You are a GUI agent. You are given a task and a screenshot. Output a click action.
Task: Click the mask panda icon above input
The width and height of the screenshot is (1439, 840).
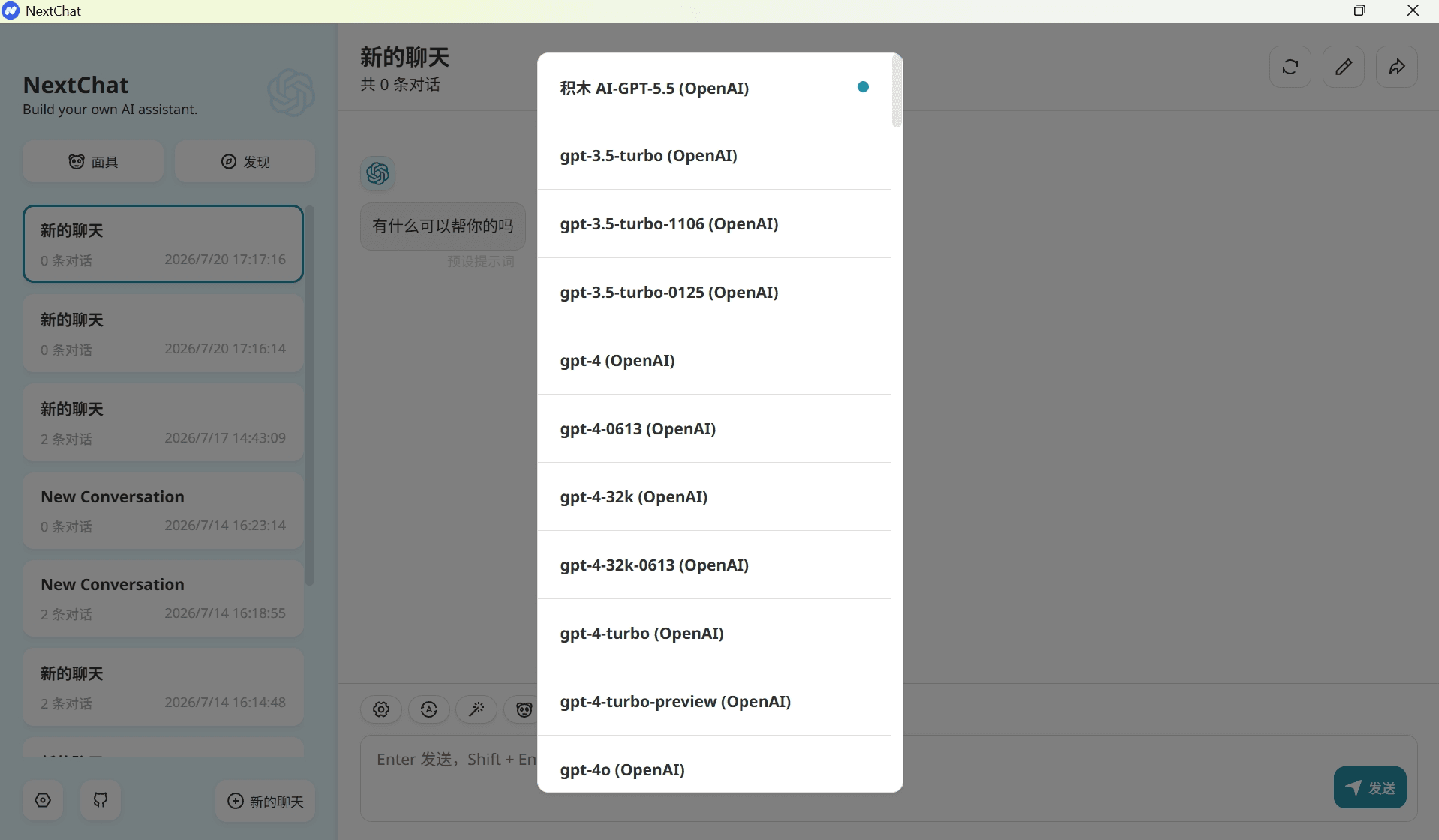click(x=524, y=709)
